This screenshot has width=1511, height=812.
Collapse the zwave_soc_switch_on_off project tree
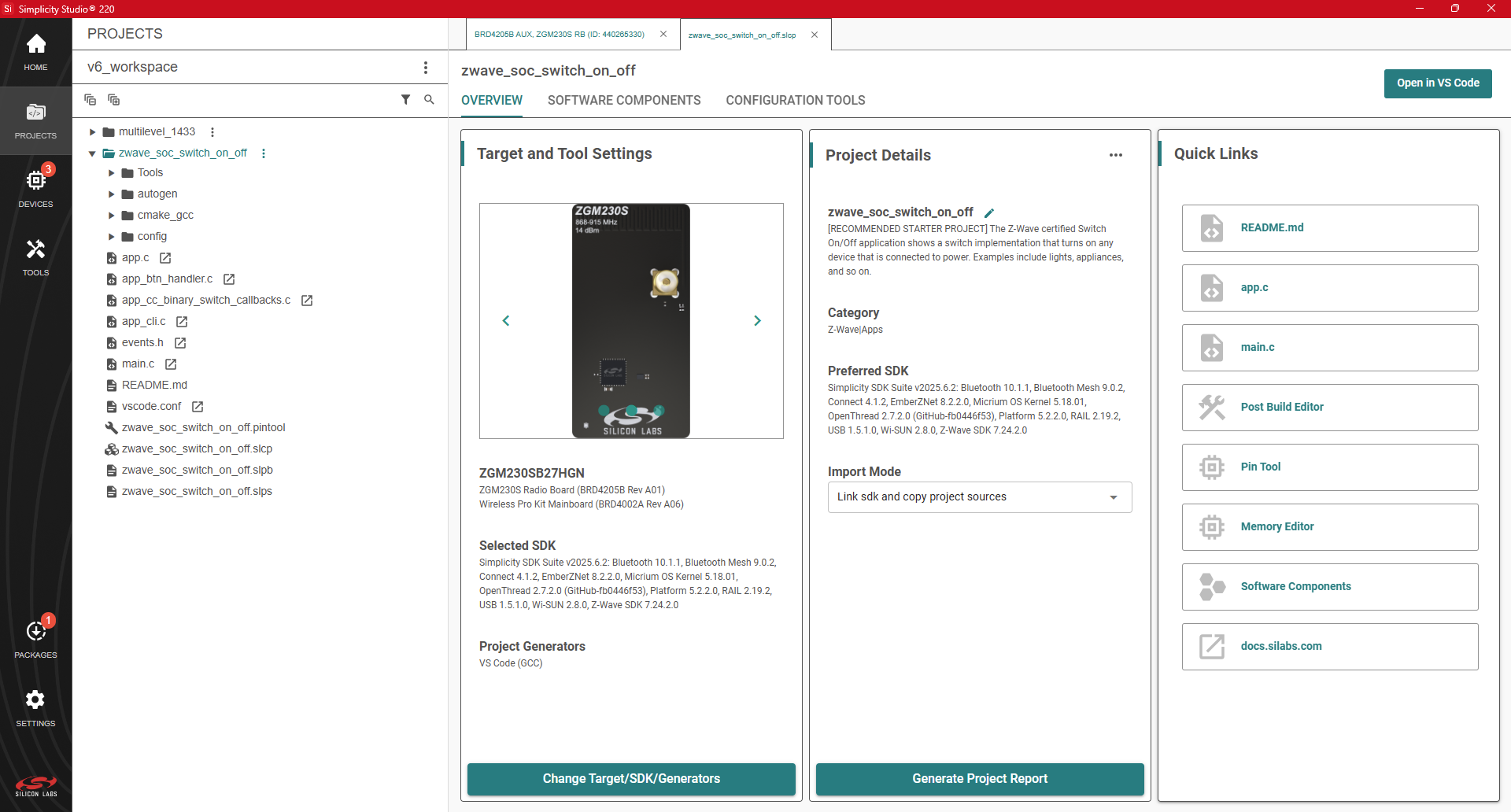[92, 153]
